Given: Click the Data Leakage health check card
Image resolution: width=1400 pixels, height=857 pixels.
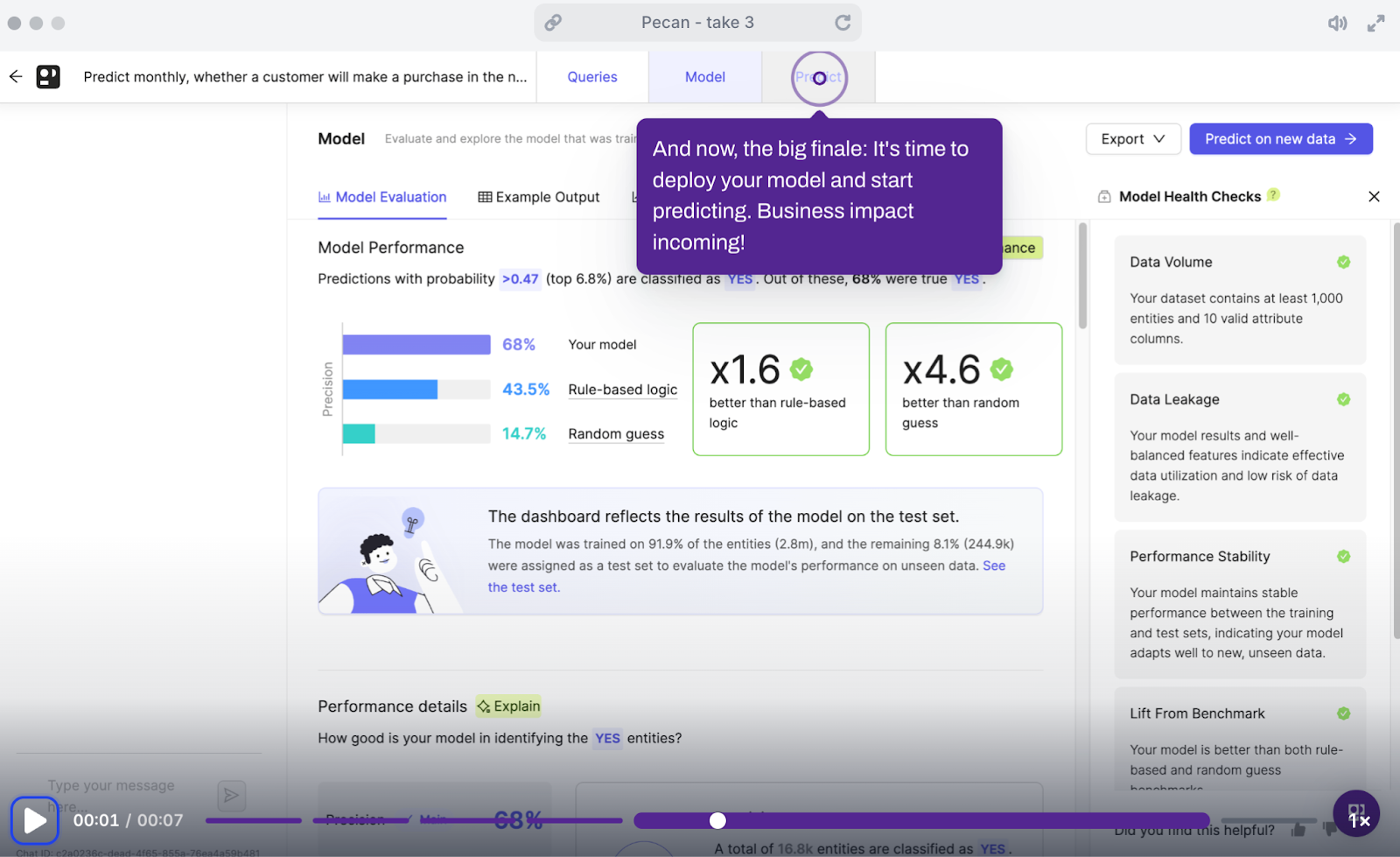Looking at the screenshot, I should pos(1240,446).
